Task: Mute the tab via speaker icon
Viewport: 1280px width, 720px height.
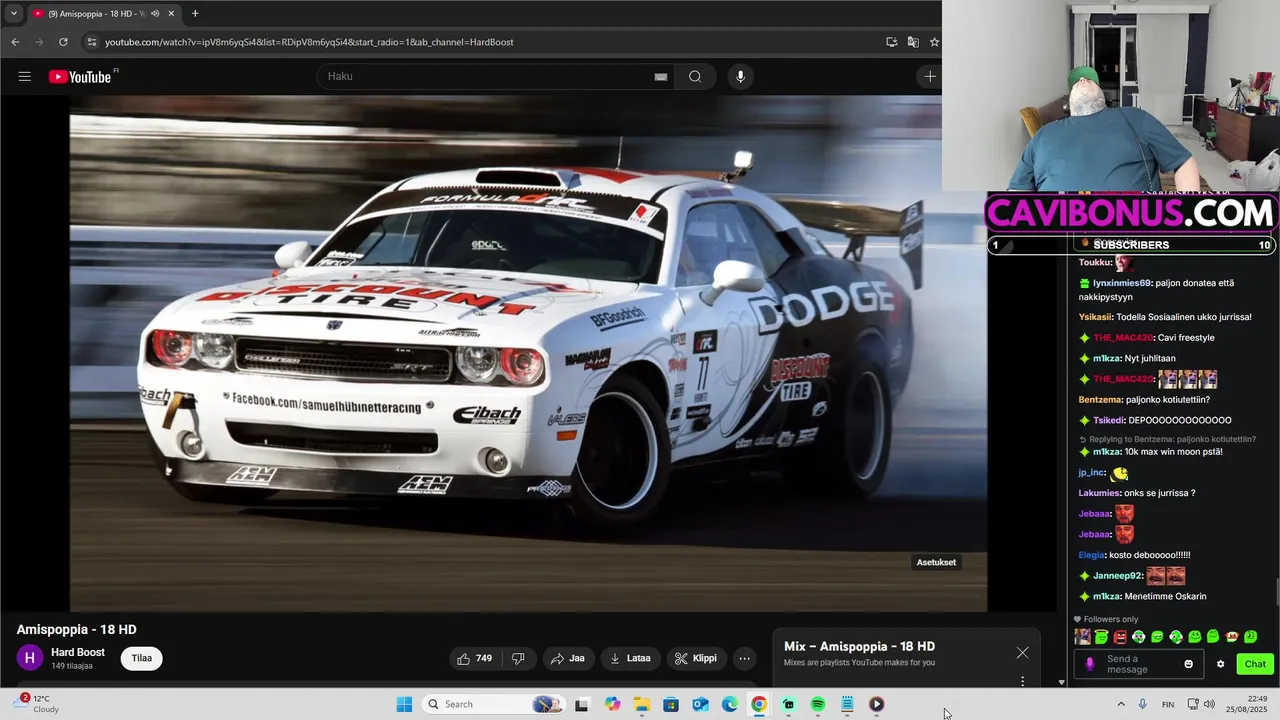Action: 155,14
